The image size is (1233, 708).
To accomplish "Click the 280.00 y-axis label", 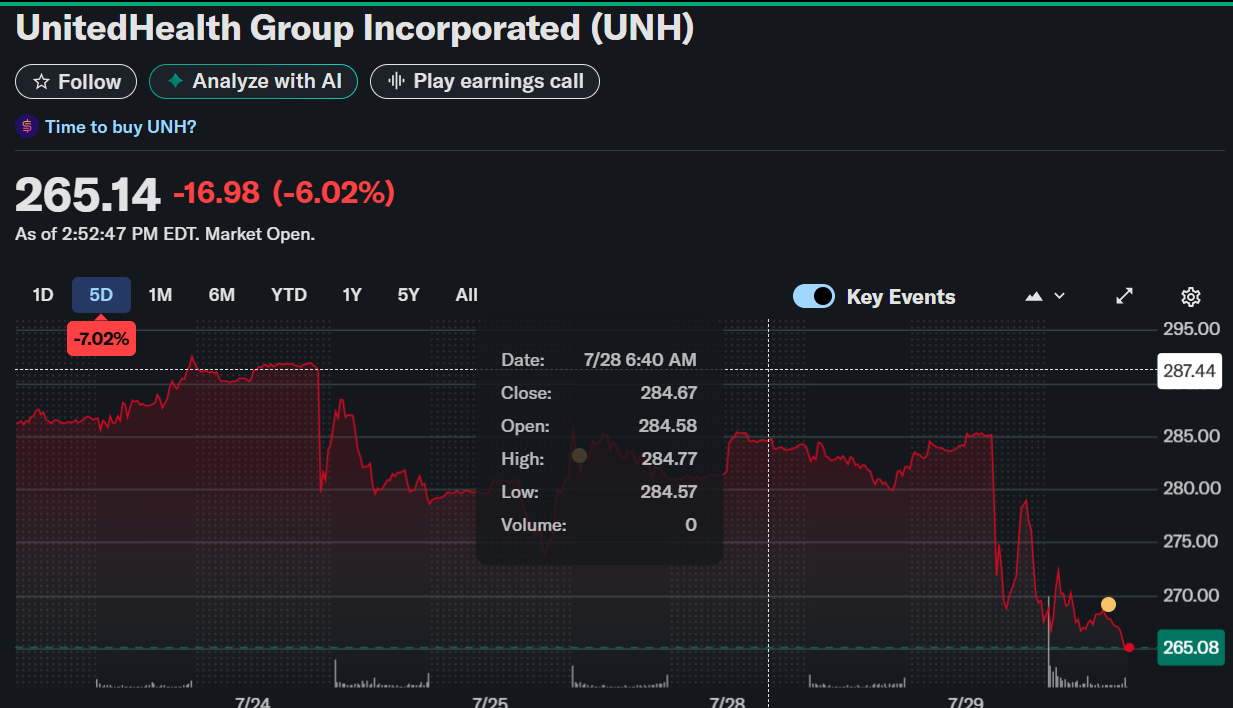I will tap(1191, 488).
